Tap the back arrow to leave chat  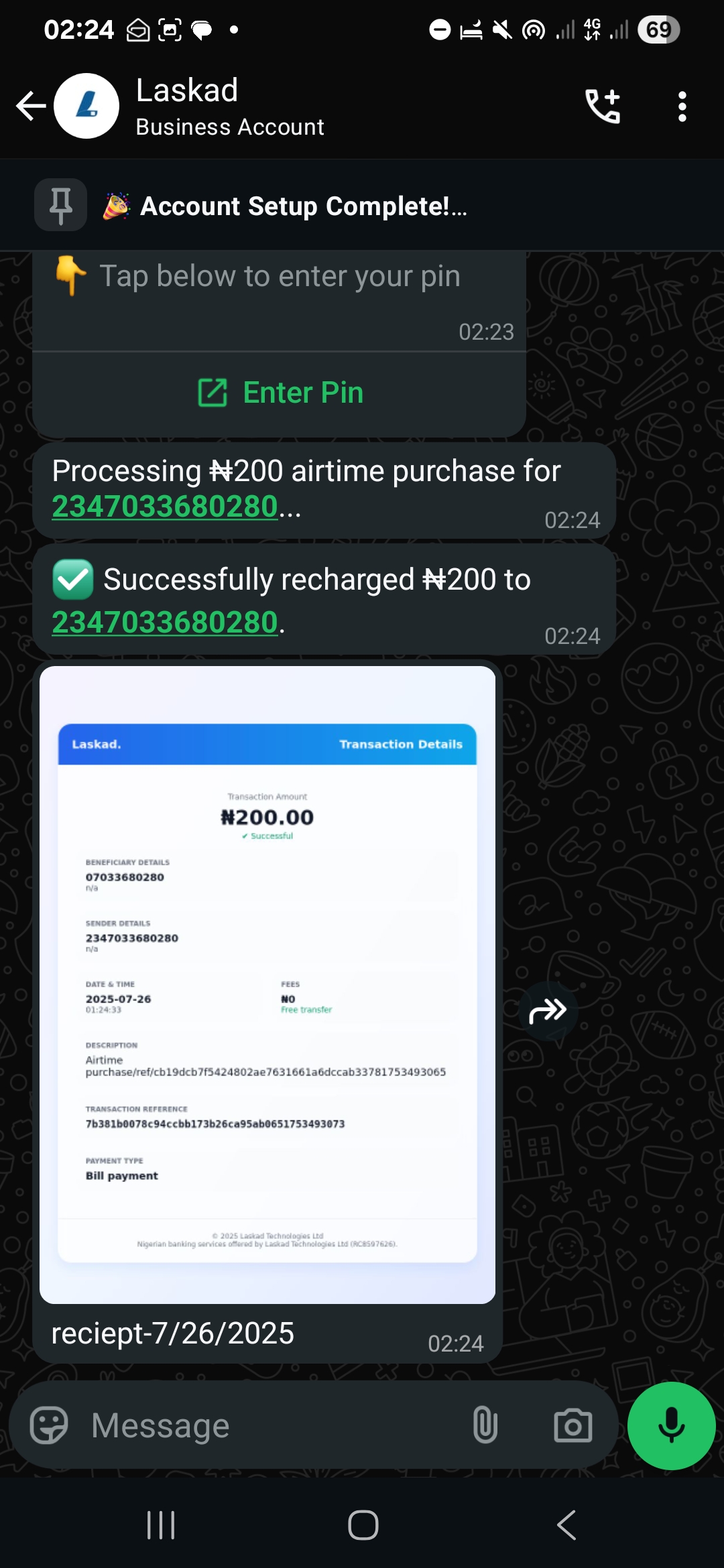(31, 106)
